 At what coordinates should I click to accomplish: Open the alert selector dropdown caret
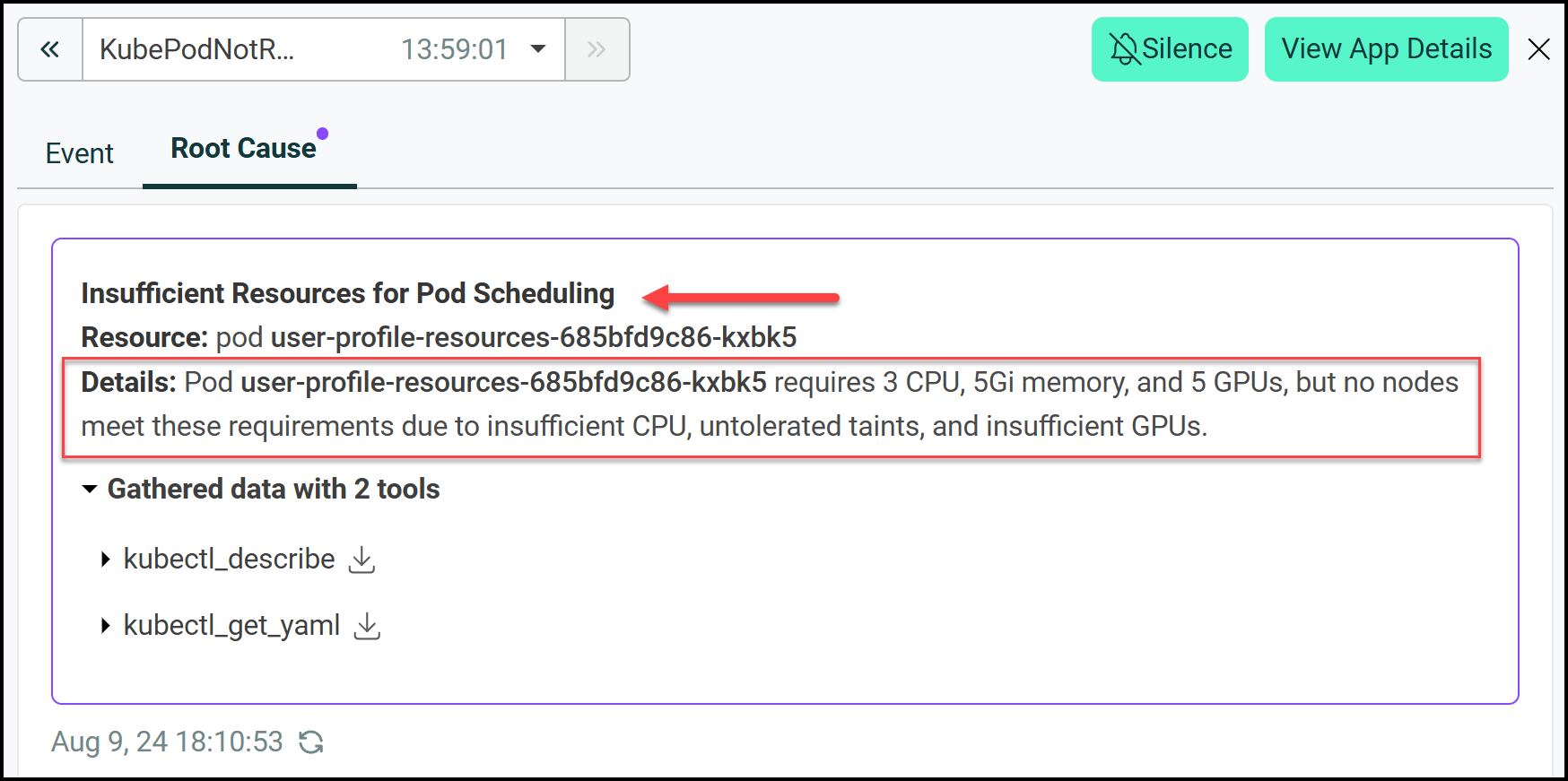click(x=538, y=49)
